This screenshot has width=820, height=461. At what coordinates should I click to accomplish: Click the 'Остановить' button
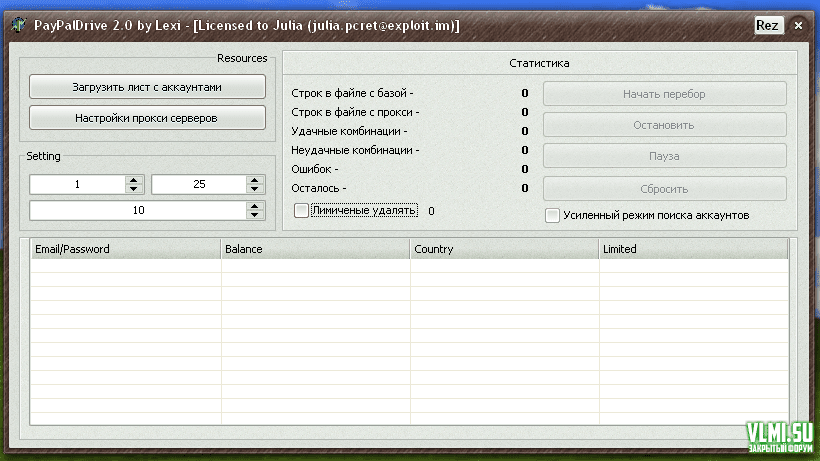pyautogui.click(x=664, y=125)
